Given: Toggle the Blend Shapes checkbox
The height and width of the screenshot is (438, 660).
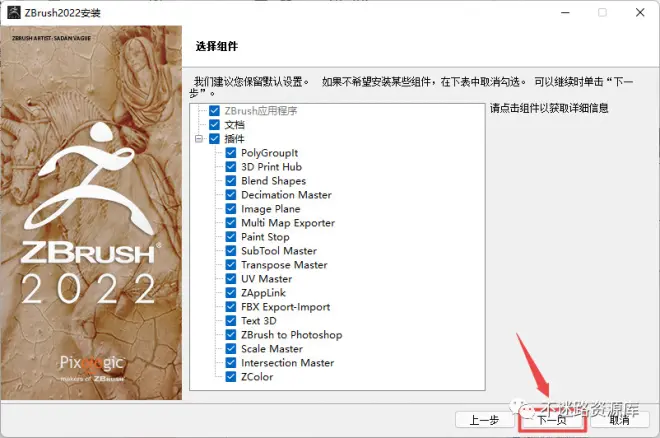Looking at the screenshot, I should (231, 181).
